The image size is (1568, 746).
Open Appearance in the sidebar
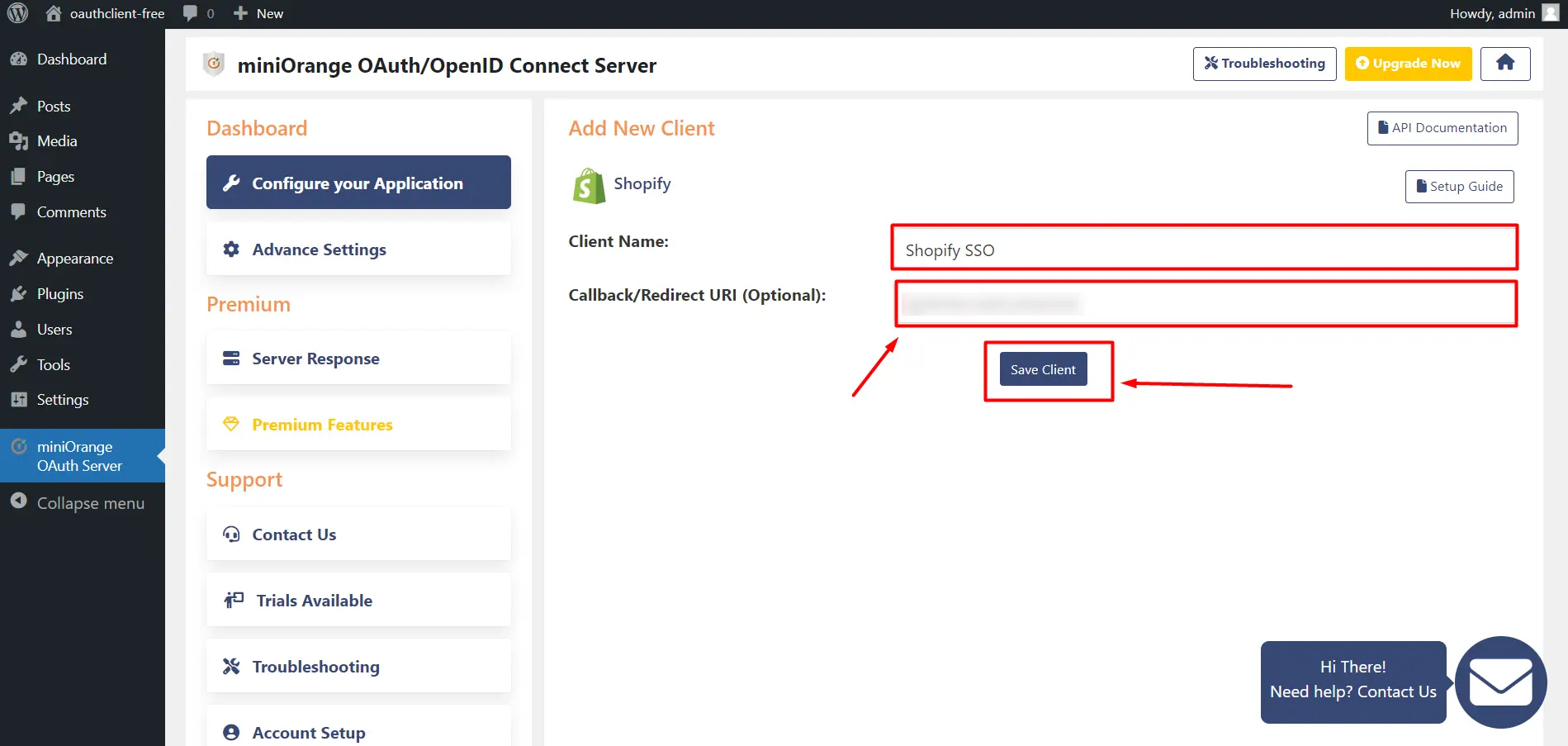click(83, 259)
